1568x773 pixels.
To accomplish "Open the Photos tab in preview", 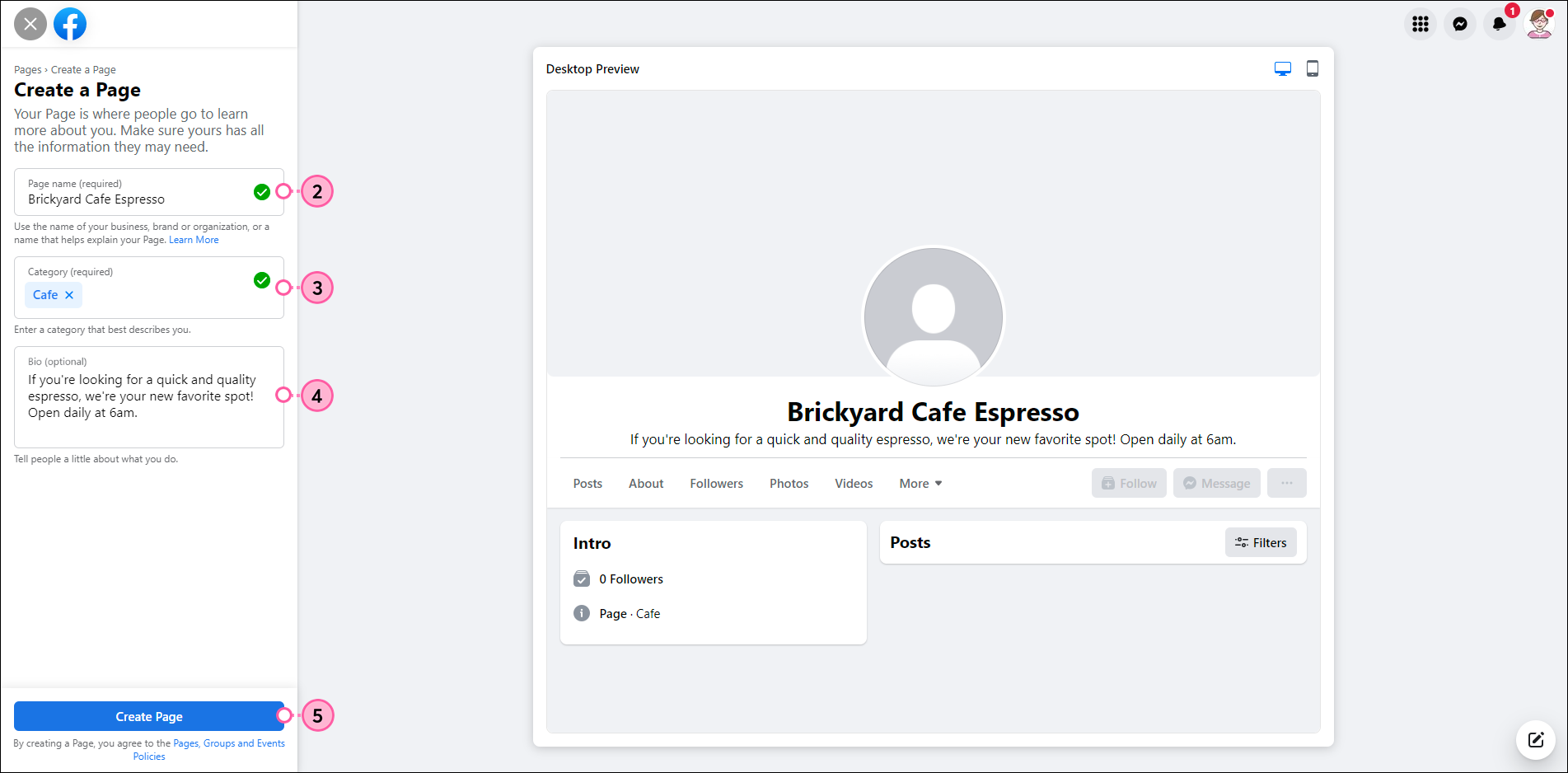I will point(789,484).
